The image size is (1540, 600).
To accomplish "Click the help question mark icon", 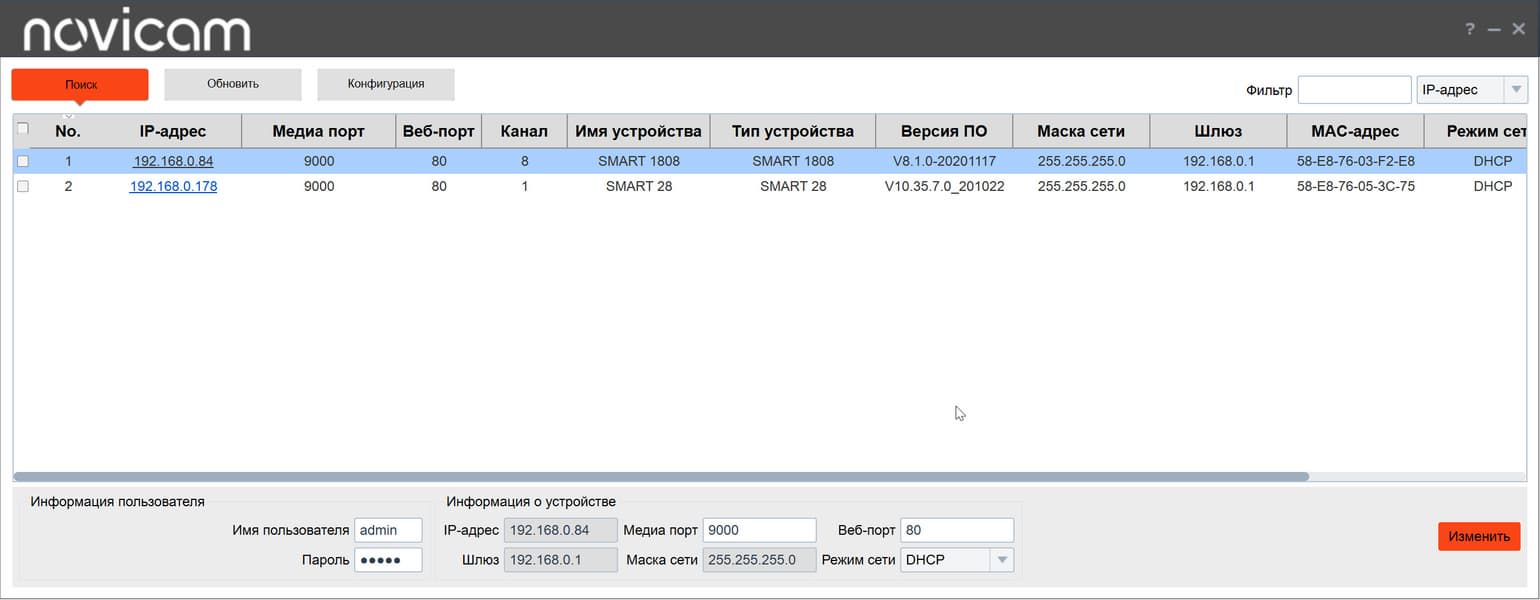I will coord(1470,29).
